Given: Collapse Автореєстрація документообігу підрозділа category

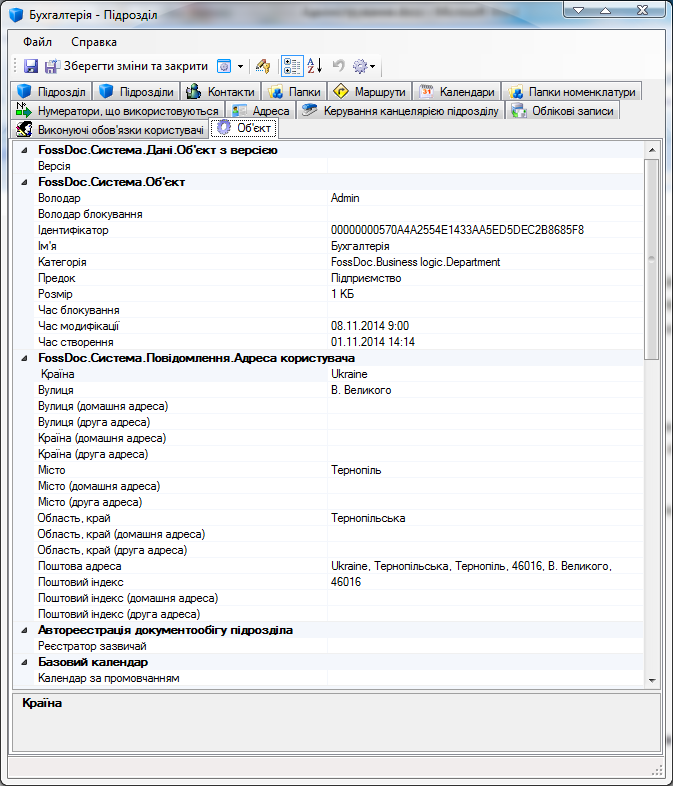Looking at the screenshot, I should click(x=24, y=630).
